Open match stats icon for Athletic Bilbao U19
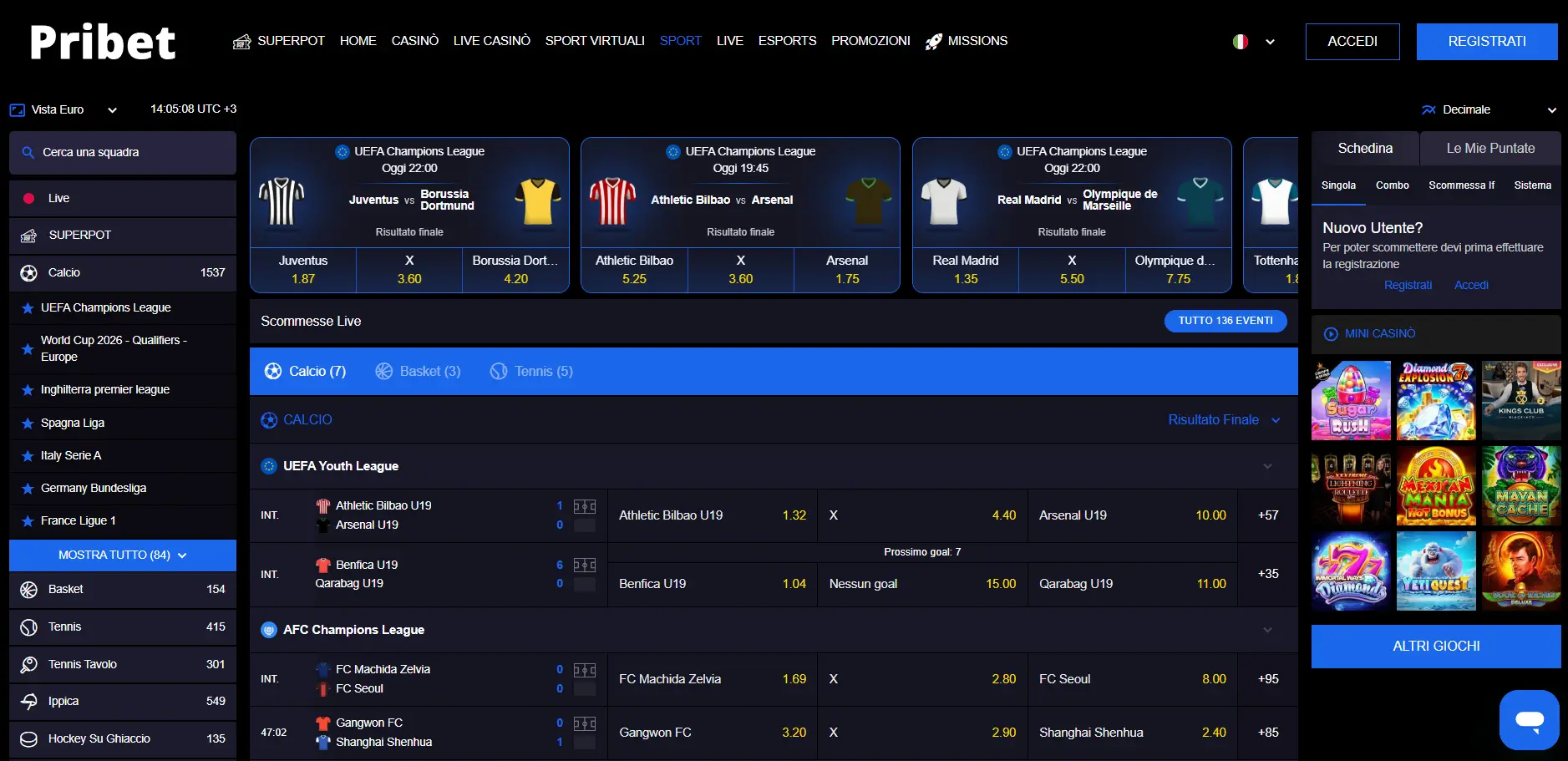 point(584,506)
